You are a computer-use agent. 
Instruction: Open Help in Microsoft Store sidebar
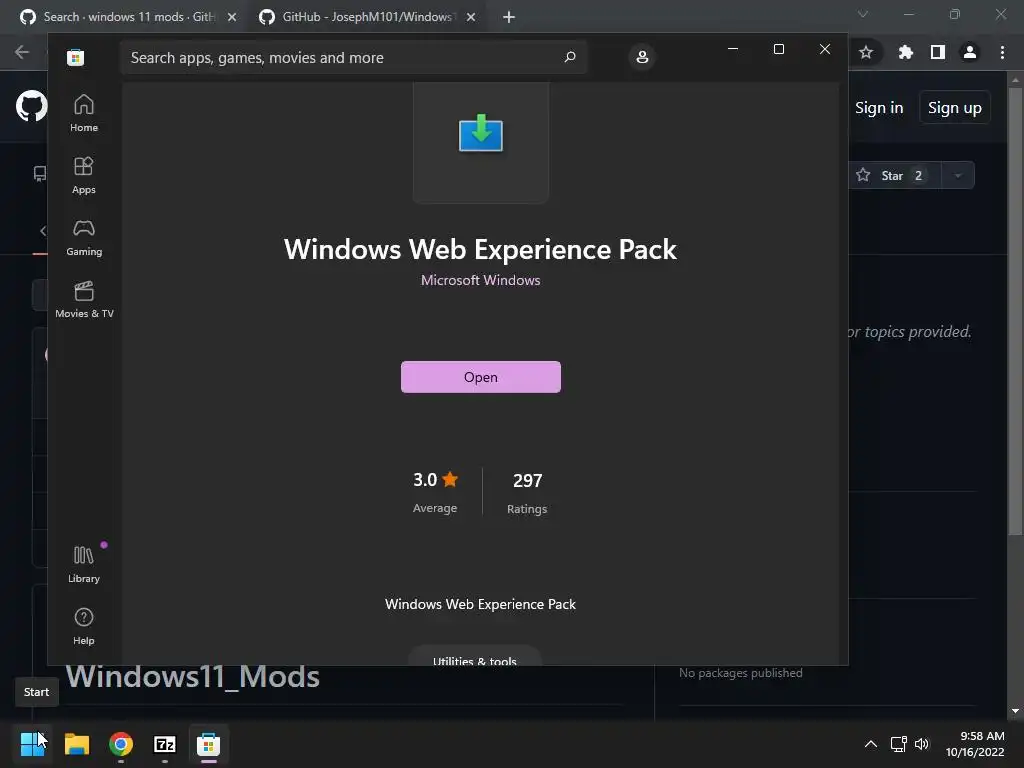click(x=84, y=626)
